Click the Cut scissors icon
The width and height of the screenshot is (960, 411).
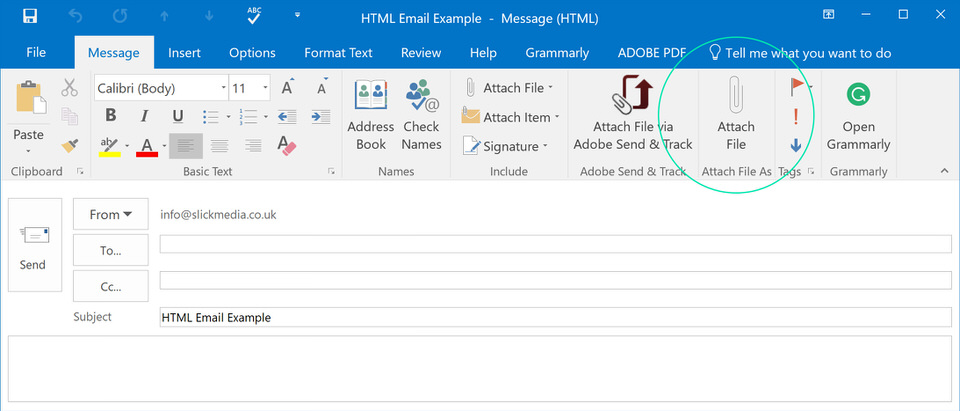[69, 88]
